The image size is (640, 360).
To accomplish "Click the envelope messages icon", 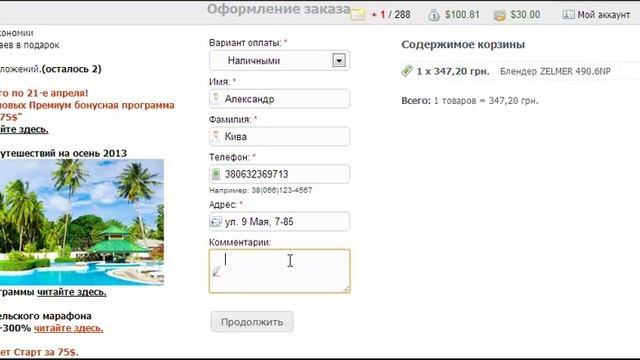I will click(x=358, y=15).
